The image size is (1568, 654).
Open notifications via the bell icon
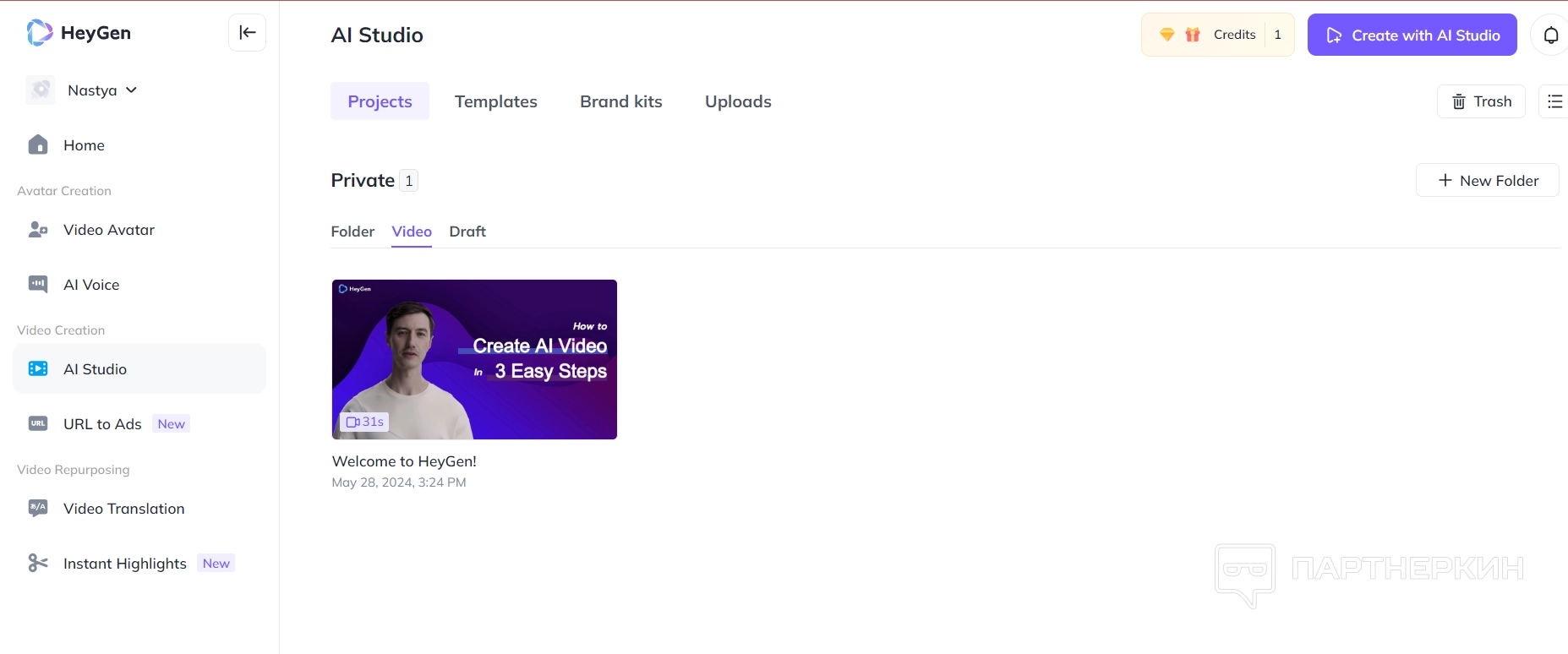click(1551, 35)
